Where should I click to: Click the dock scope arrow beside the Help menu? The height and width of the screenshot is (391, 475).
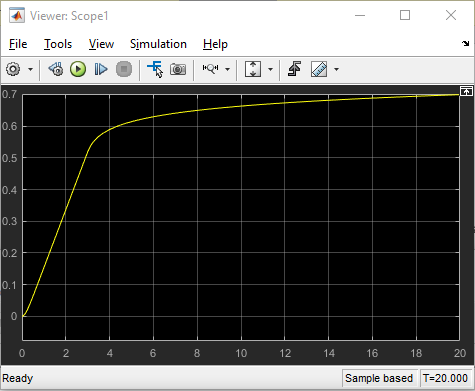pyautogui.click(x=466, y=44)
